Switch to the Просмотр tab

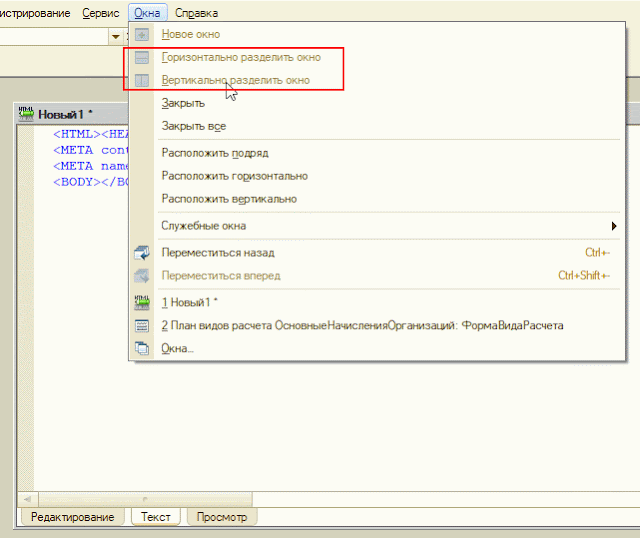pos(222,517)
